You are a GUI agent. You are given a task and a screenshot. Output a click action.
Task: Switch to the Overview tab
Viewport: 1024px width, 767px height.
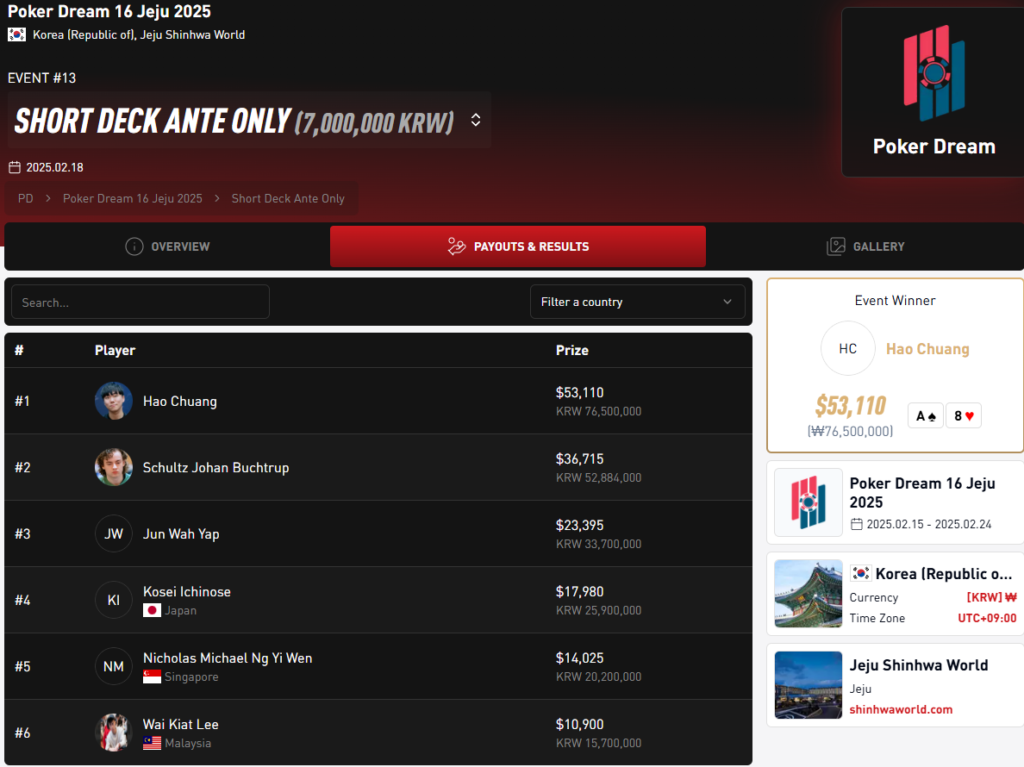tap(167, 246)
